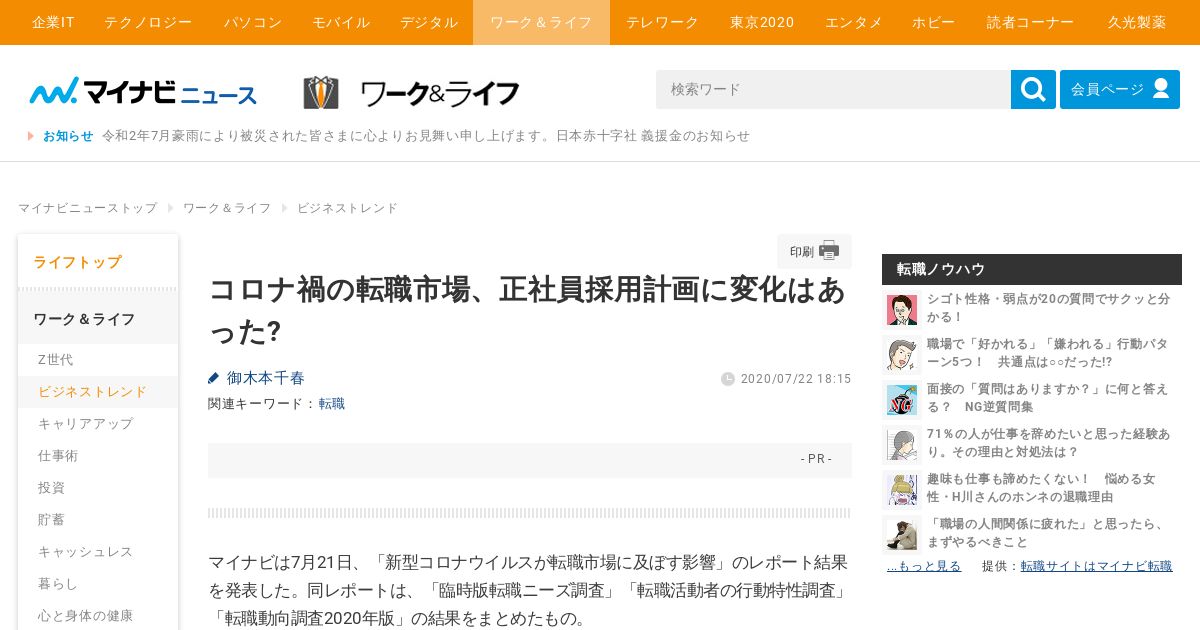Click the 転職 related keyword link

tap(332, 404)
